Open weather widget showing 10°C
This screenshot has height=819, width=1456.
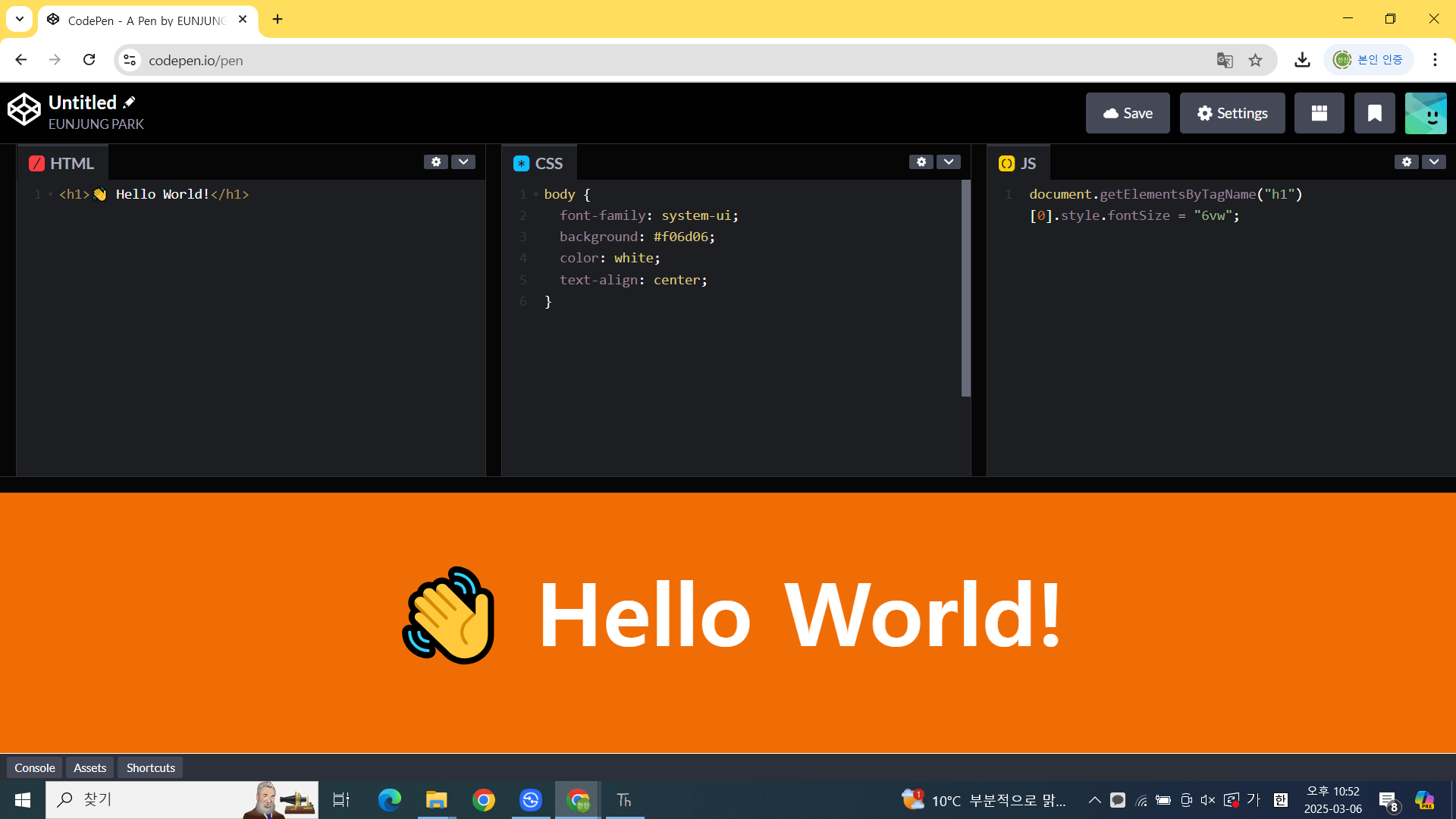(x=984, y=800)
